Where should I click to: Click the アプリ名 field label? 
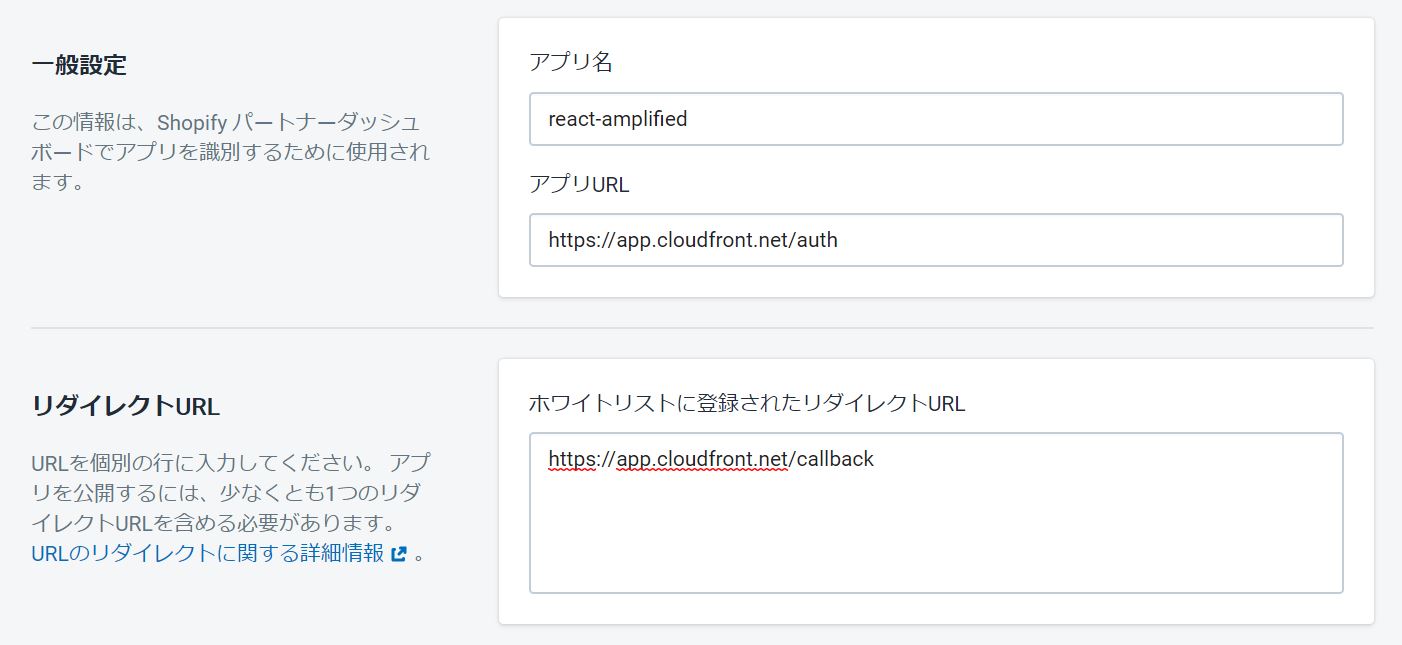570,62
